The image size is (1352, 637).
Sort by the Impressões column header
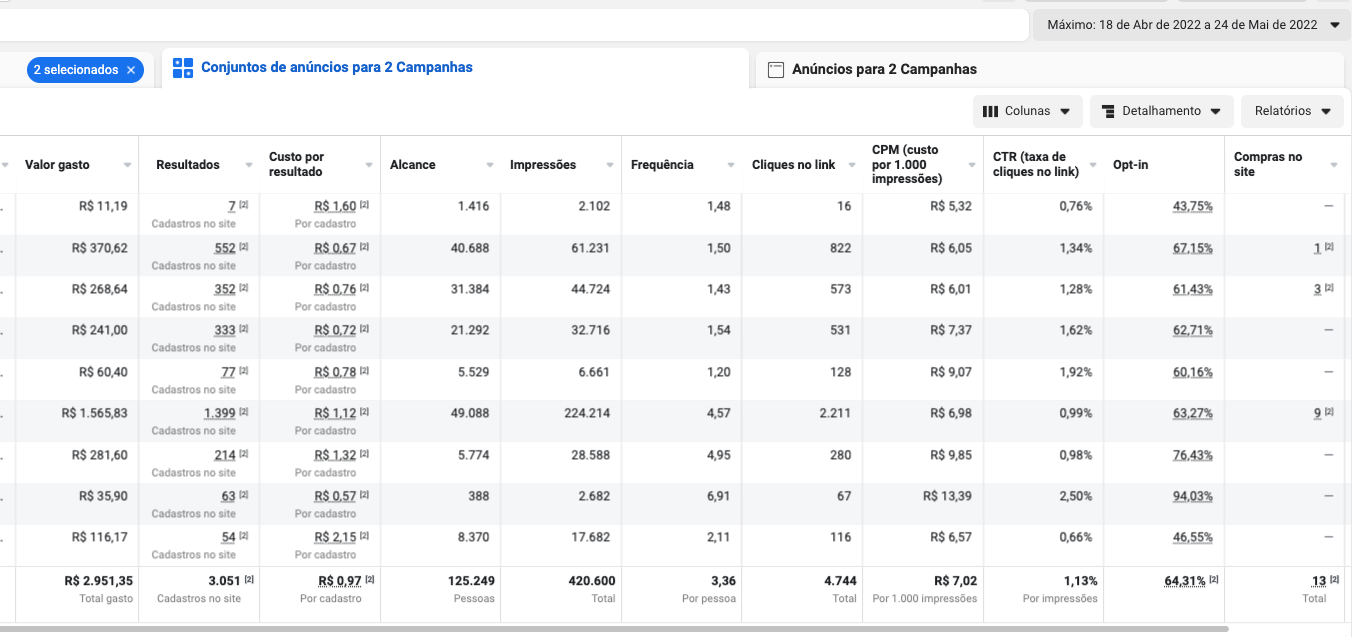(543, 165)
